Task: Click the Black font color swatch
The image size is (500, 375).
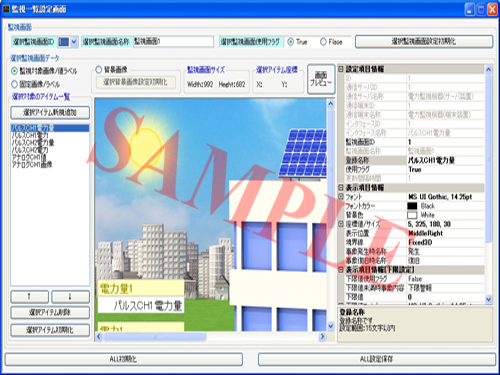Action: point(412,206)
